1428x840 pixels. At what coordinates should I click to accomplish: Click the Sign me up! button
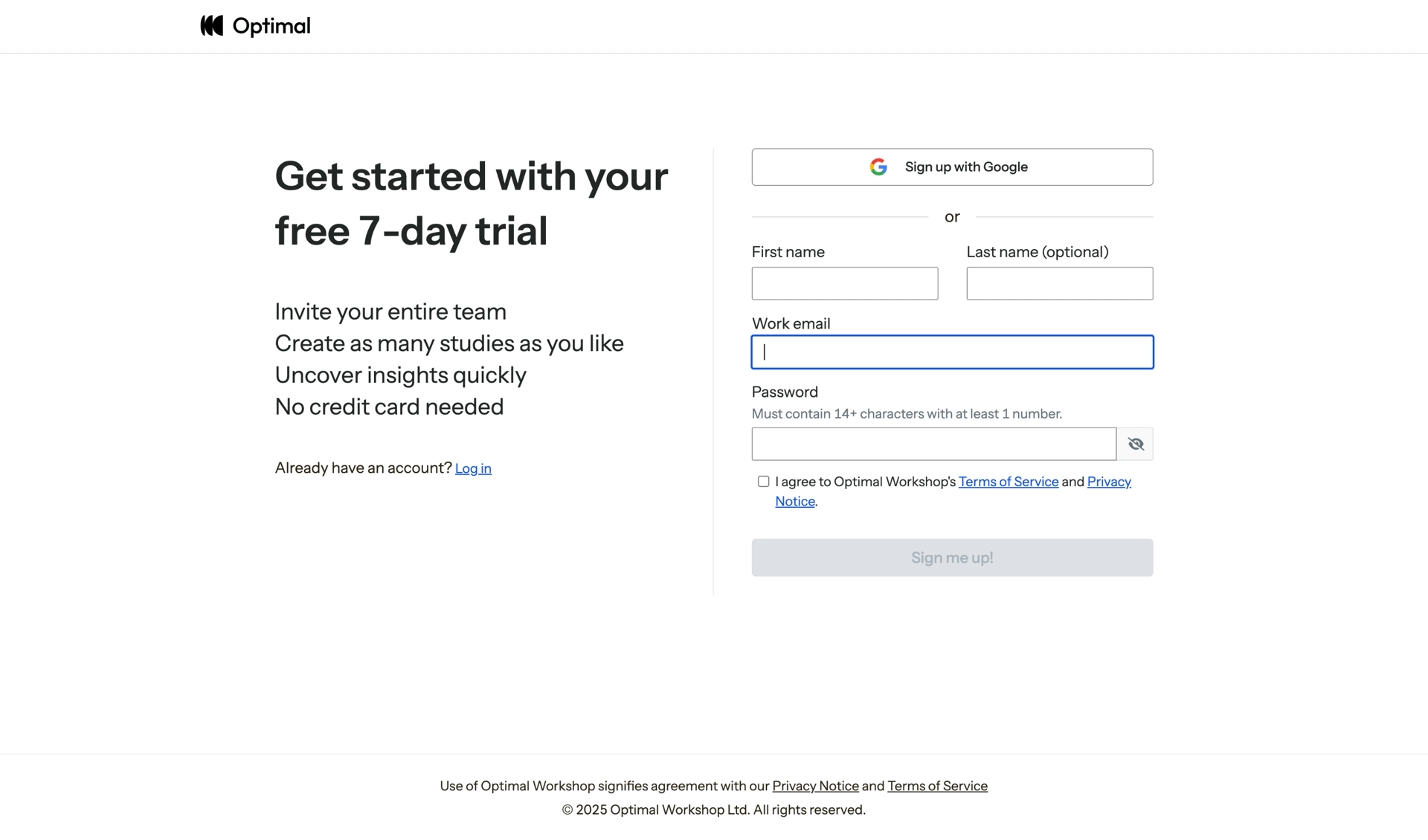(952, 558)
